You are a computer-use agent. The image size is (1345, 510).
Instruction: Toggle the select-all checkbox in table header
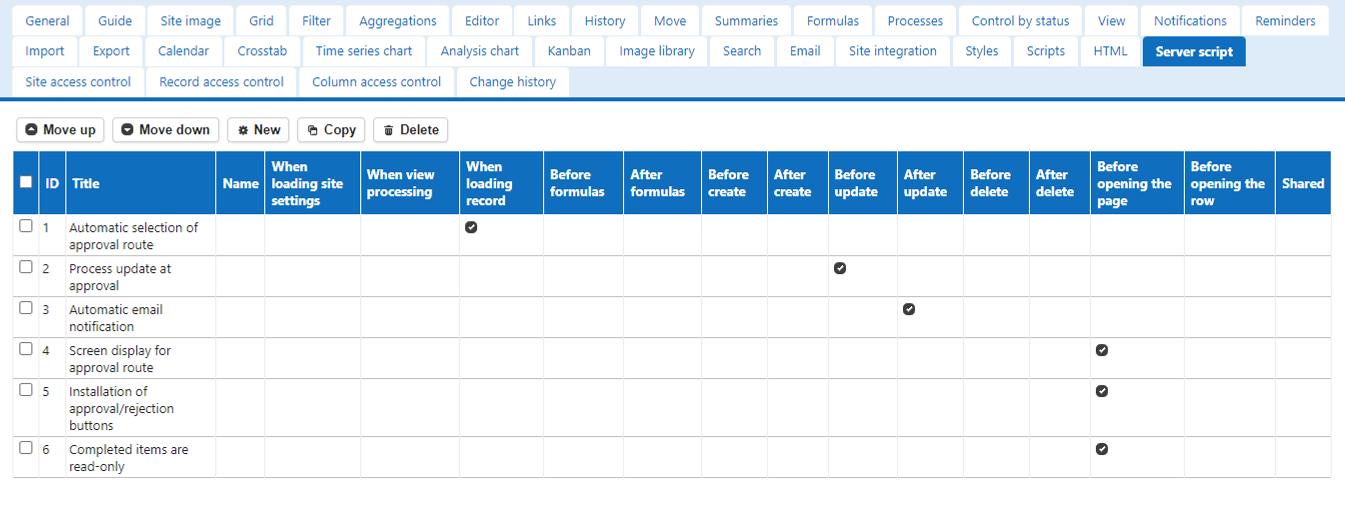(x=26, y=182)
